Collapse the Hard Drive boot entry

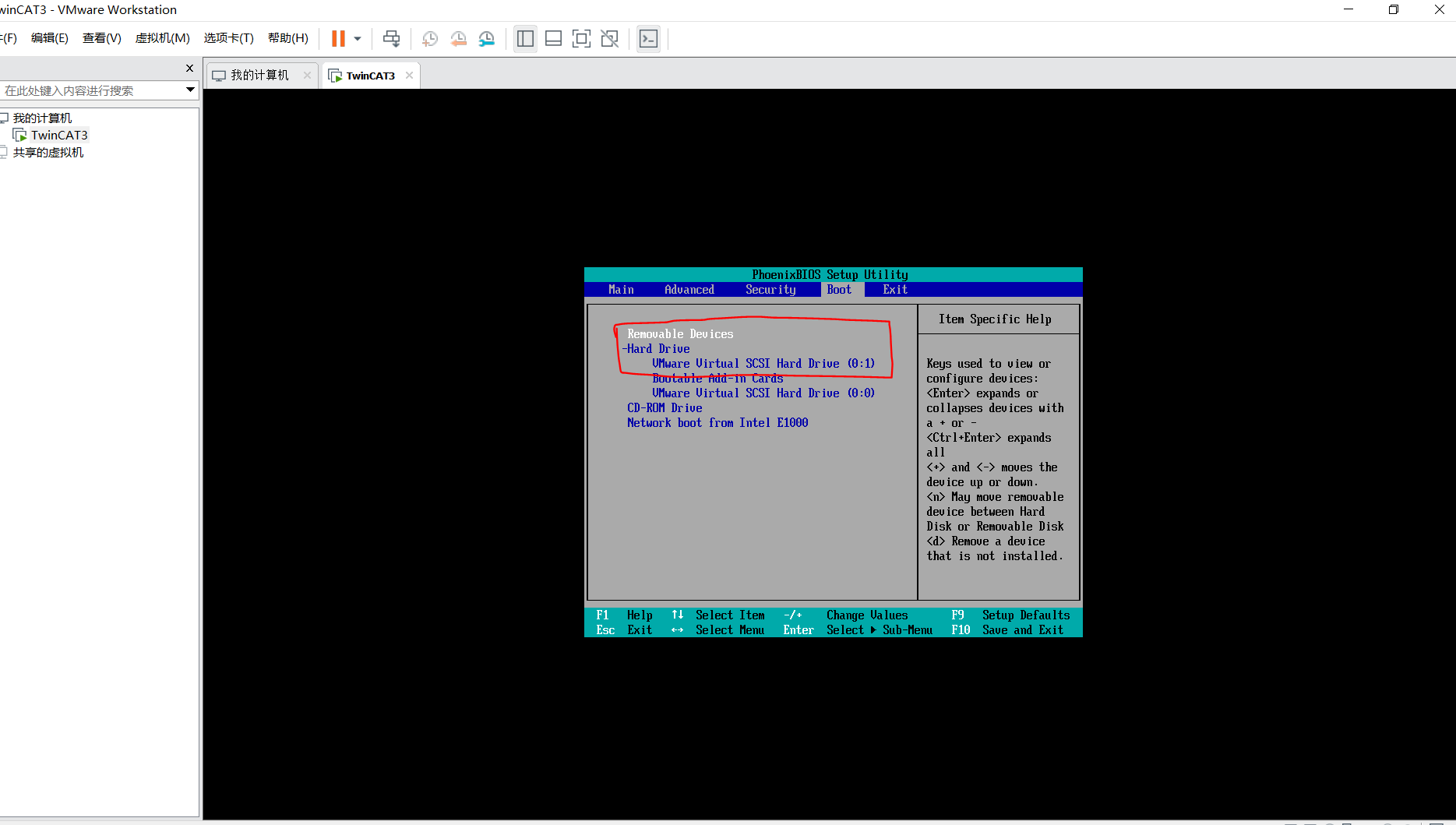click(656, 349)
